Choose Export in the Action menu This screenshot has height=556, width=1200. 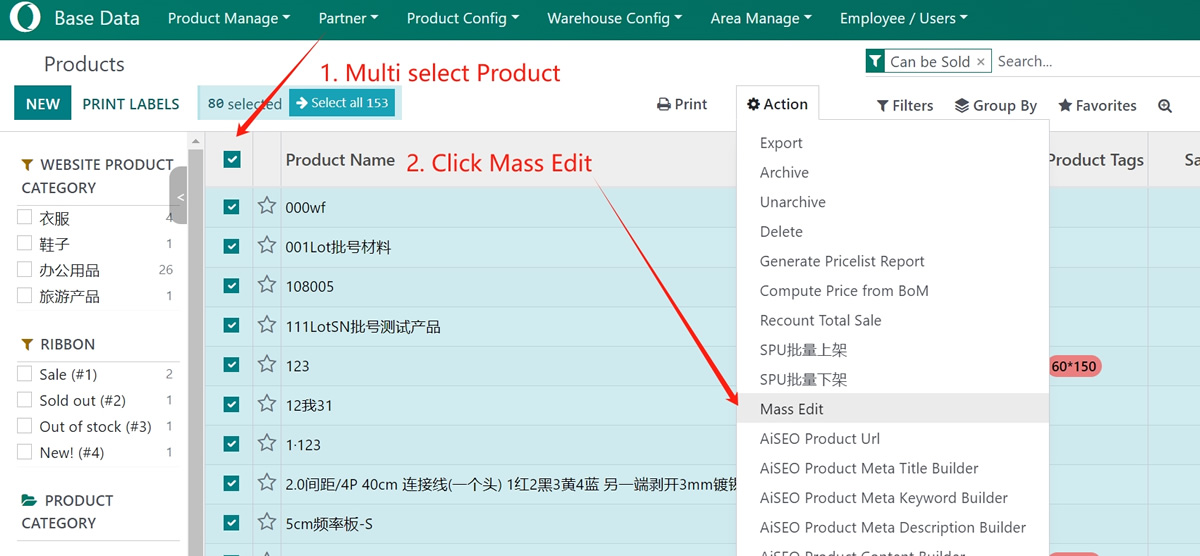(x=781, y=143)
